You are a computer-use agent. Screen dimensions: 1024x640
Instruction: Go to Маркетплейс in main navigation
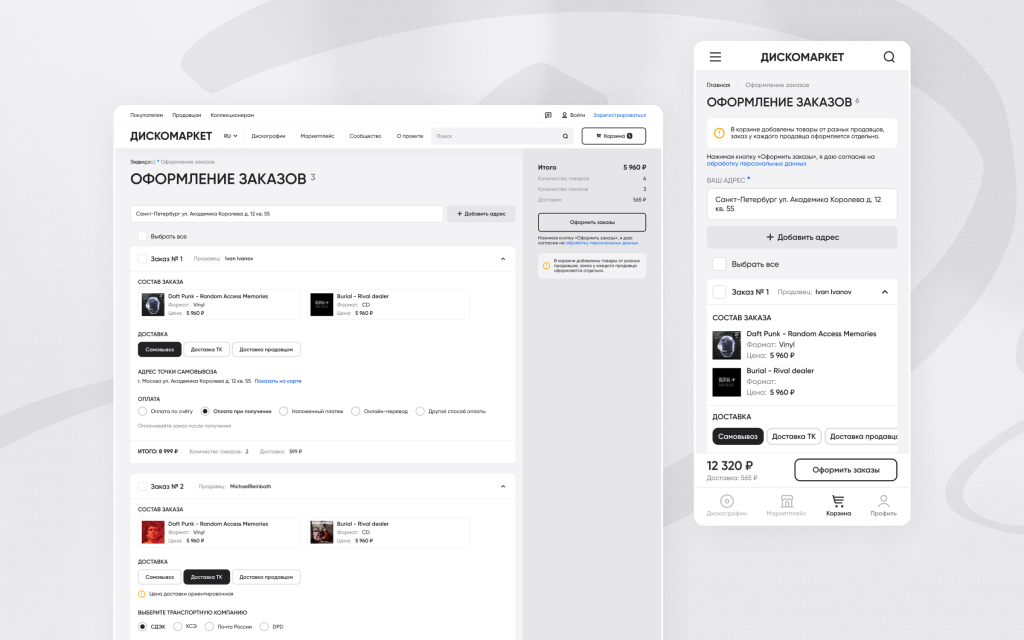317,136
